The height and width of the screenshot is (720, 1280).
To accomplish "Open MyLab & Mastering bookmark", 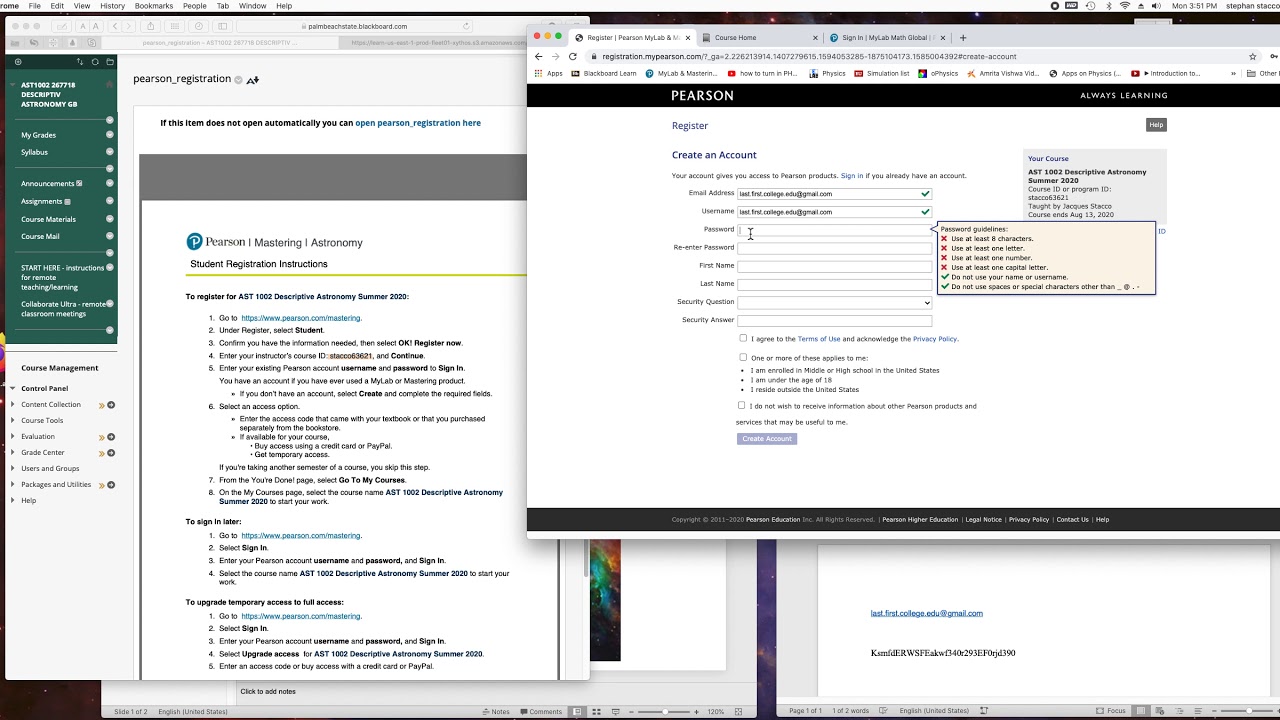I will [681, 73].
